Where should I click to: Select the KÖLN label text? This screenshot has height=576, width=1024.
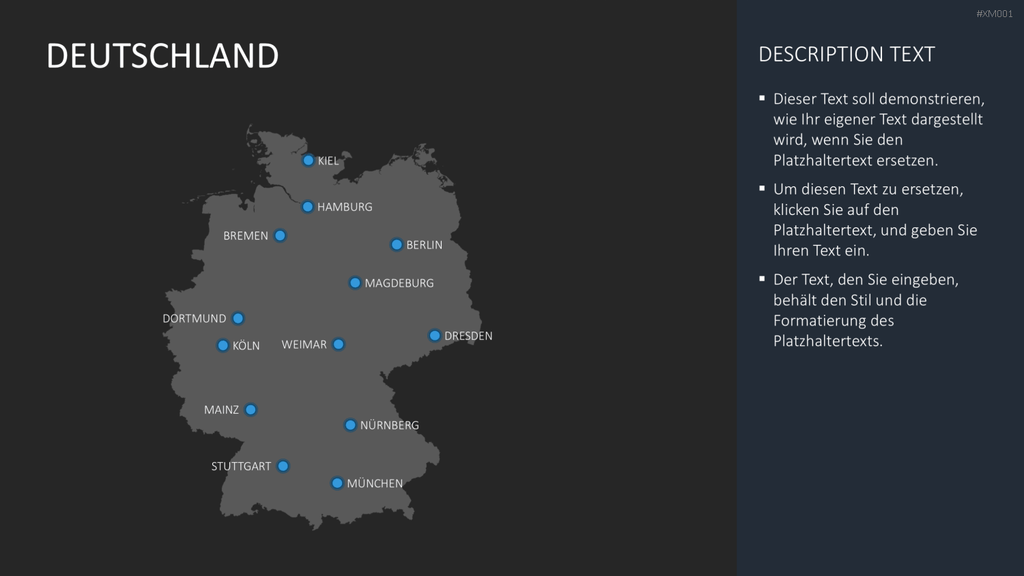246,345
